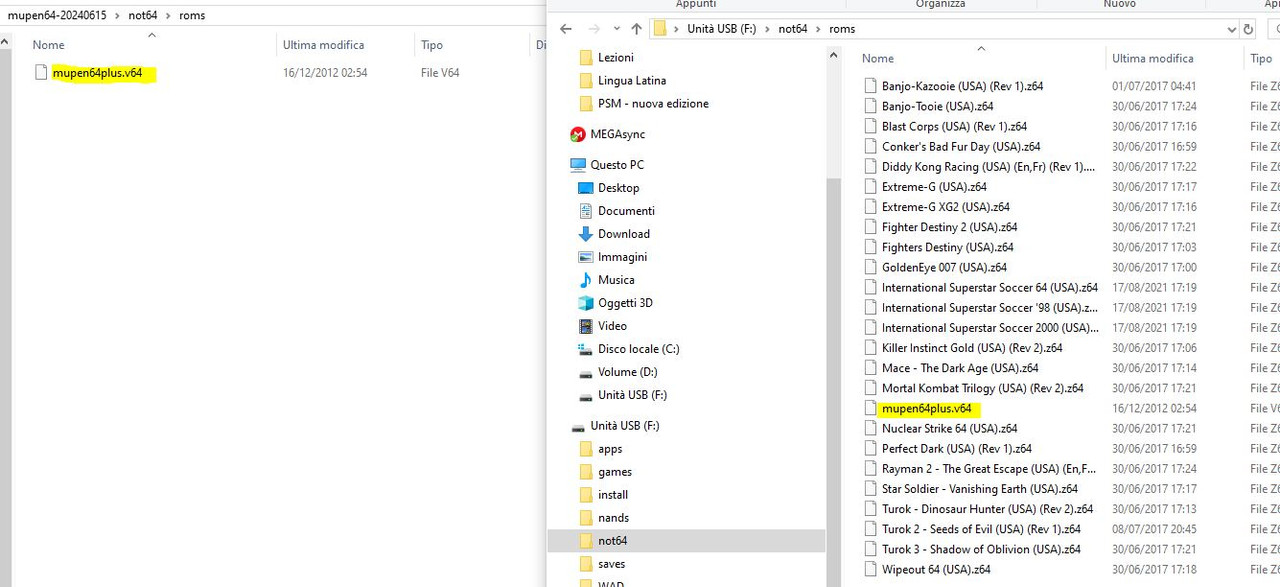This screenshot has width=1280, height=587.
Task: Click the Back arrow in right Explorer window
Action: [566, 29]
